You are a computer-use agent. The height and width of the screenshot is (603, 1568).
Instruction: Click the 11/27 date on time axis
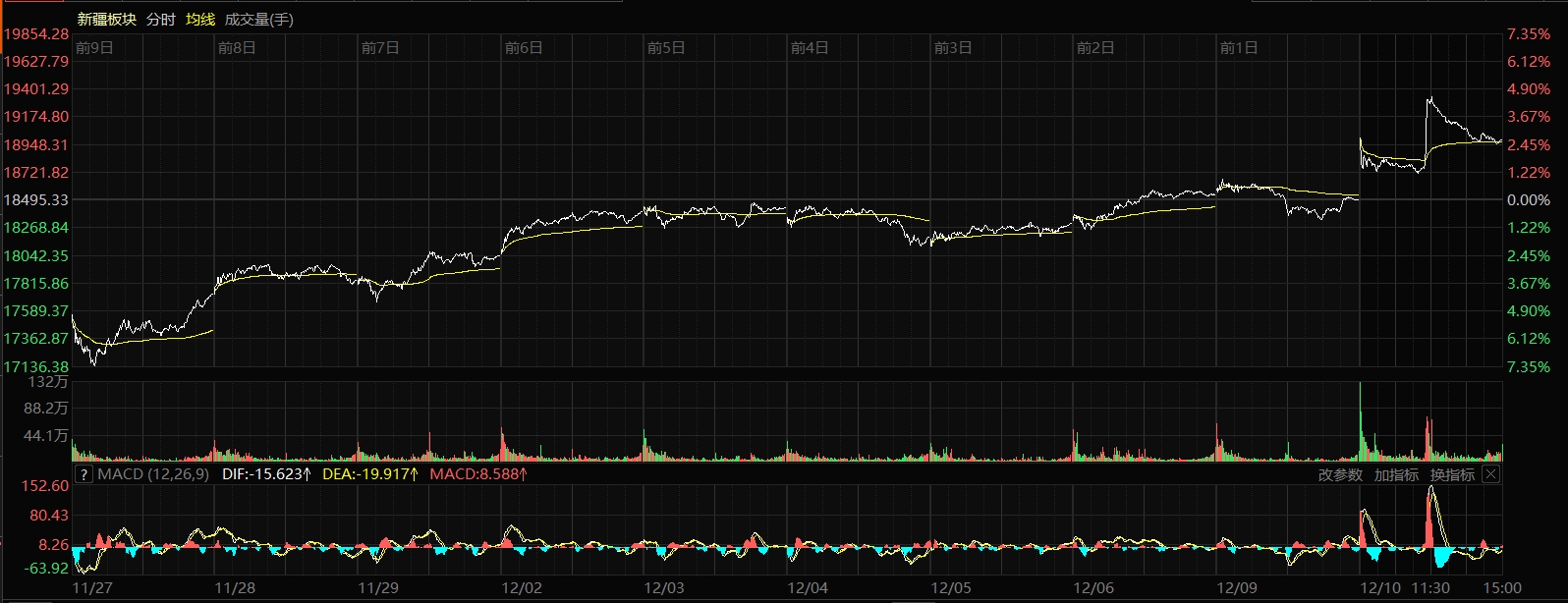click(93, 588)
